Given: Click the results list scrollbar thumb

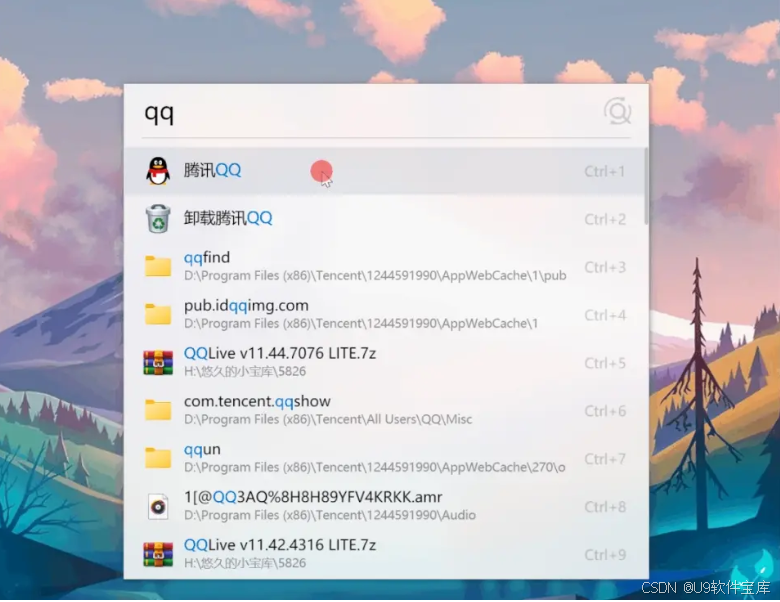Looking at the screenshot, I should tap(646, 186).
